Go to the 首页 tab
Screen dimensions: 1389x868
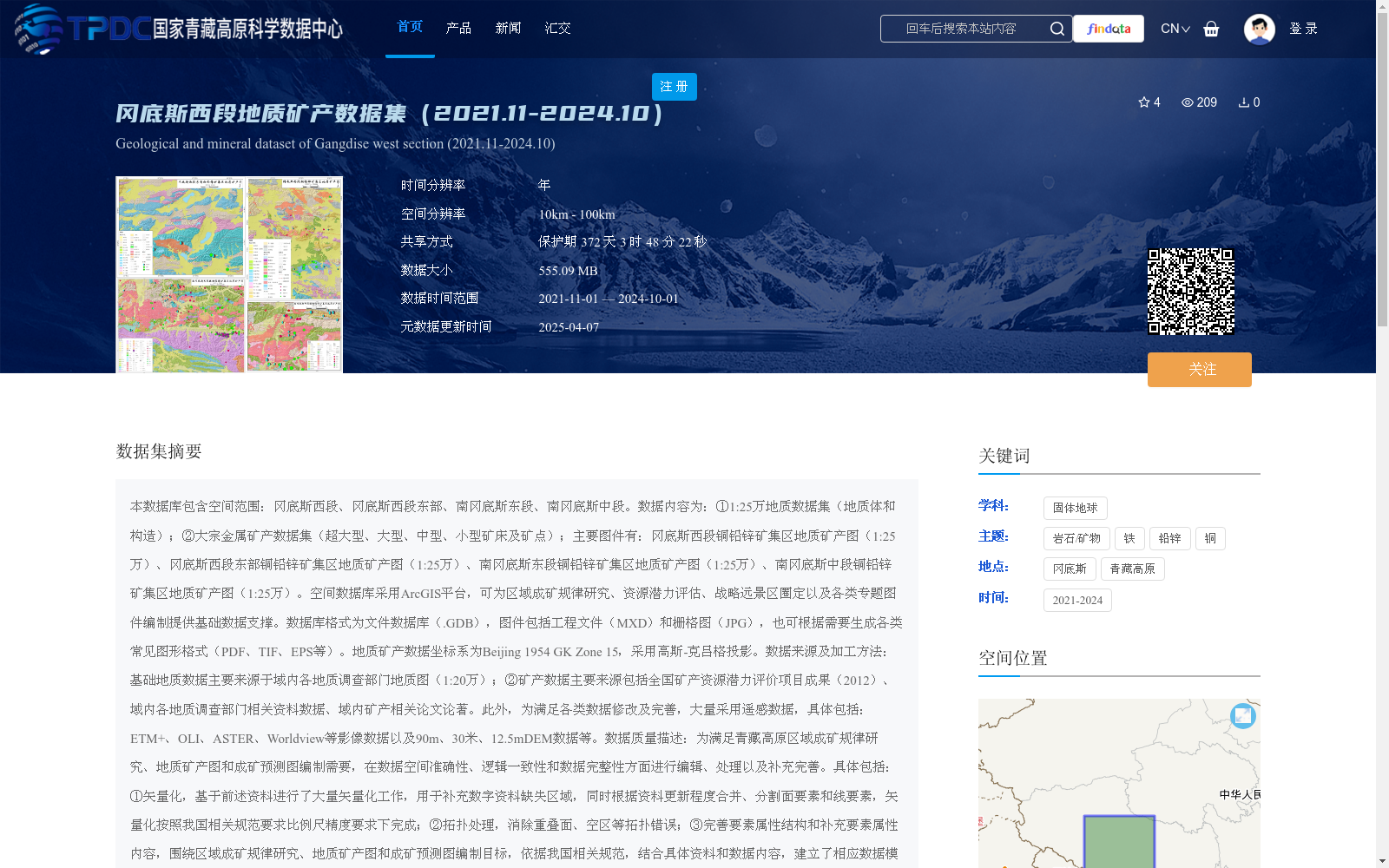click(410, 27)
